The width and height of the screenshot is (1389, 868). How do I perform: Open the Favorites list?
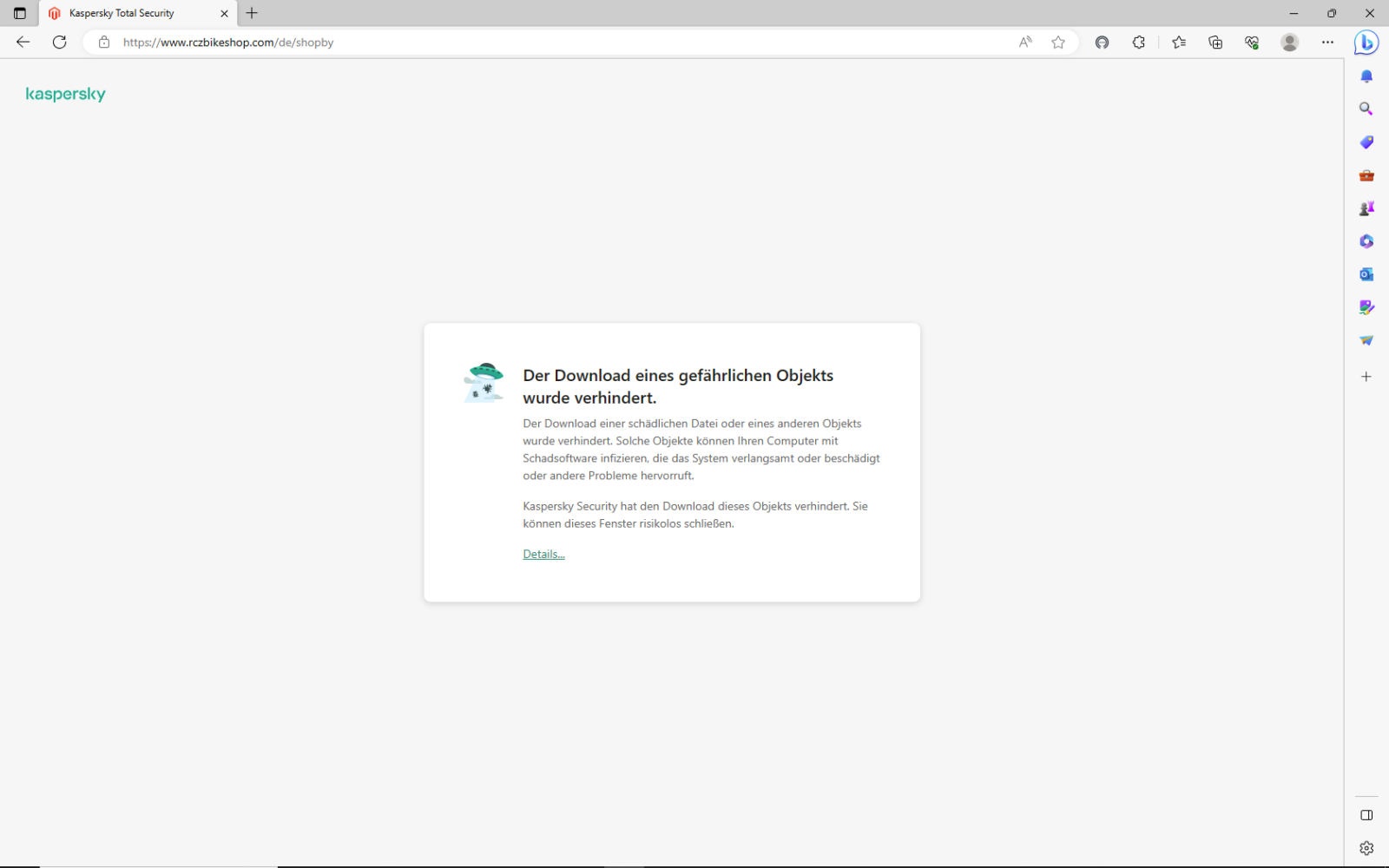click(1179, 42)
